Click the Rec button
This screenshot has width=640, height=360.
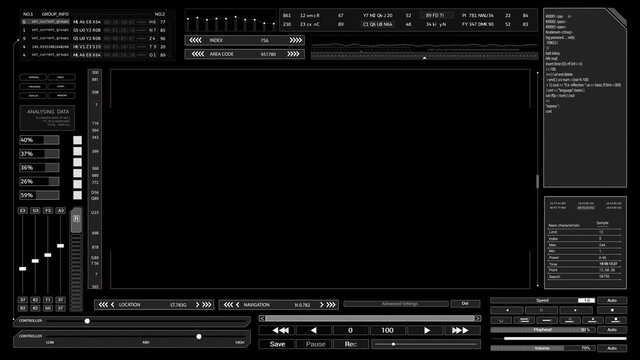click(x=351, y=344)
